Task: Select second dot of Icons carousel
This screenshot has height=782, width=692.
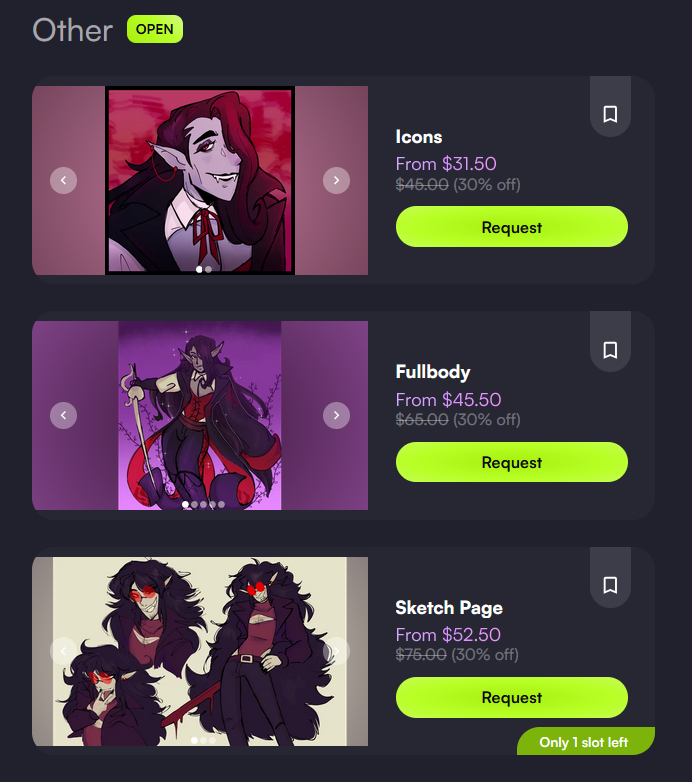Action: pos(208,269)
